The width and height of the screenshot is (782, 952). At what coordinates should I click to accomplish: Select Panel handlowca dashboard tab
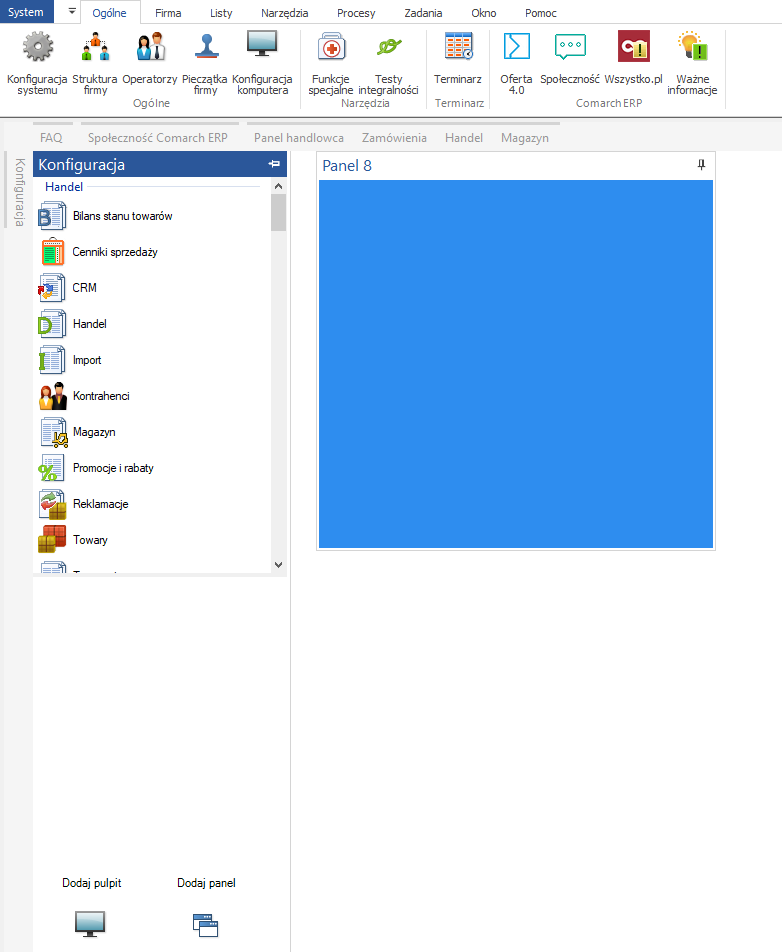tap(299, 138)
